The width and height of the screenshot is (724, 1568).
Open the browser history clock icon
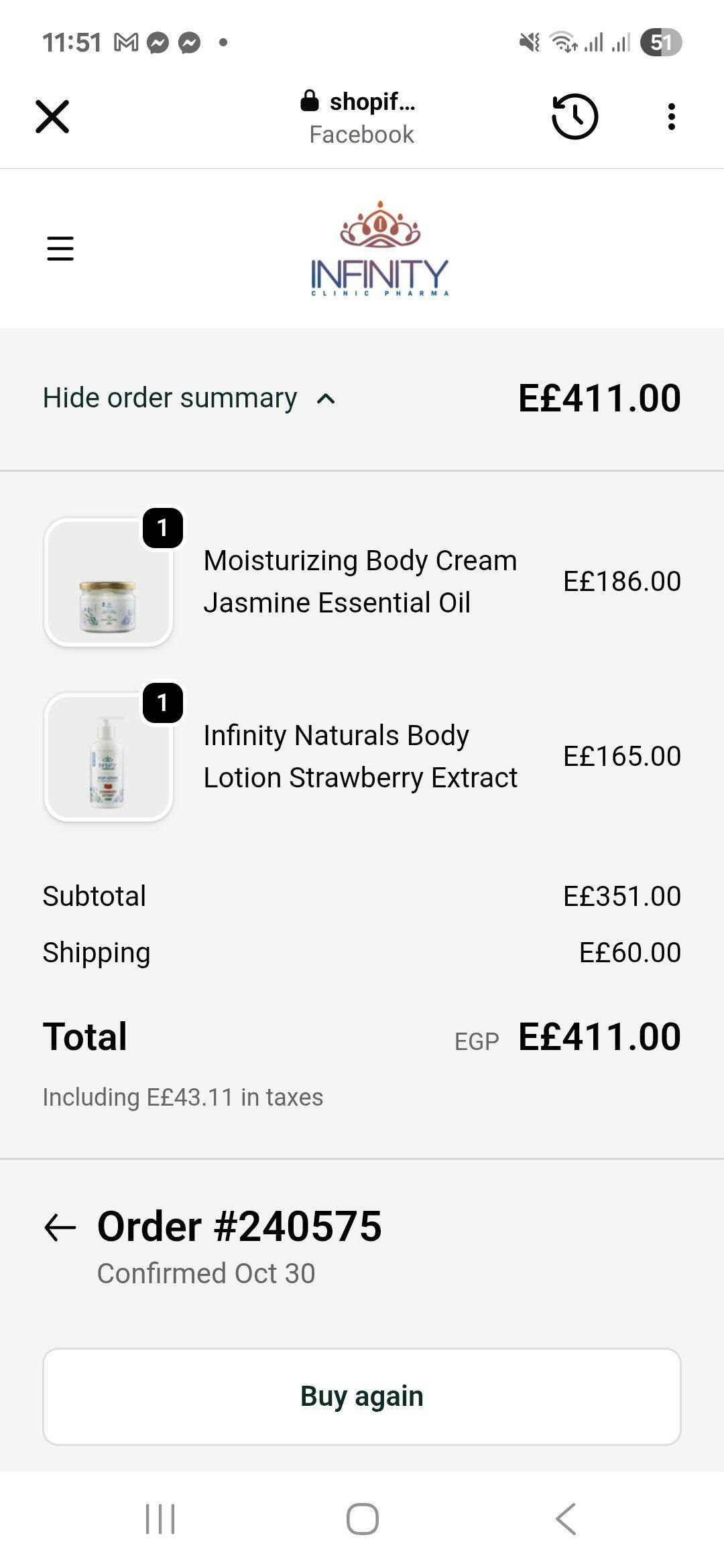[575, 117]
